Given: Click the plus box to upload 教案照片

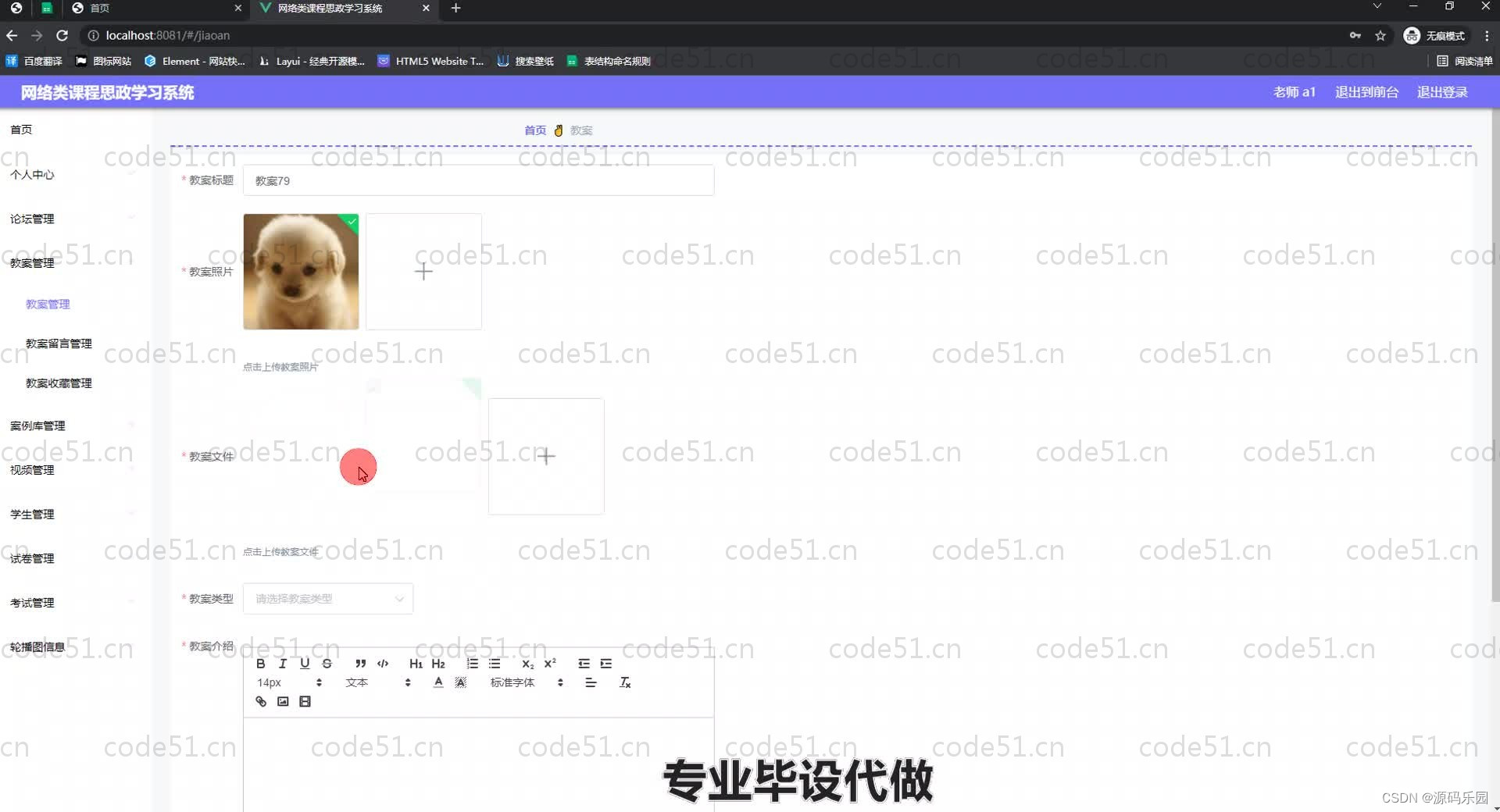Looking at the screenshot, I should (423, 272).
